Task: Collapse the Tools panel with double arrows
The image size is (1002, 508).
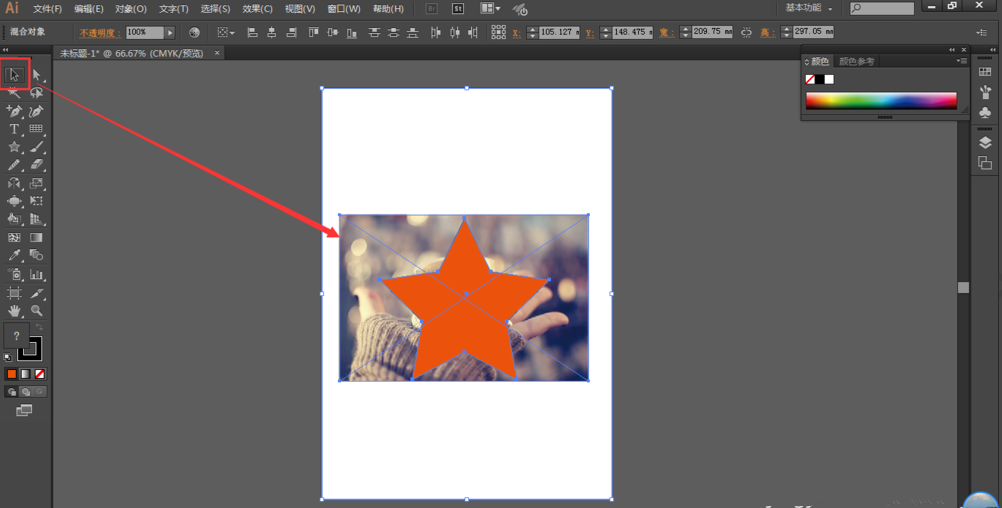Action: pos(6,49)
